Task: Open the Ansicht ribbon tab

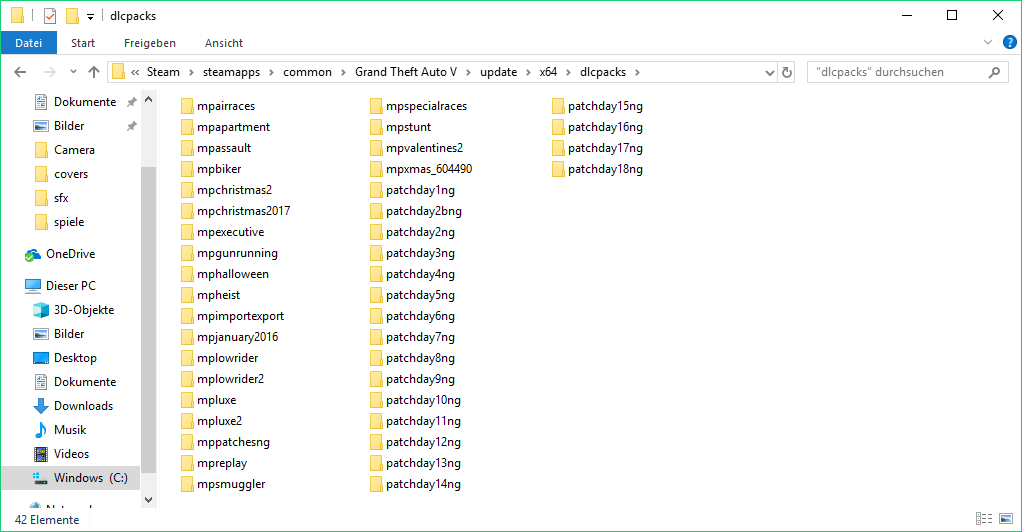Action: (x=224, y=43)
